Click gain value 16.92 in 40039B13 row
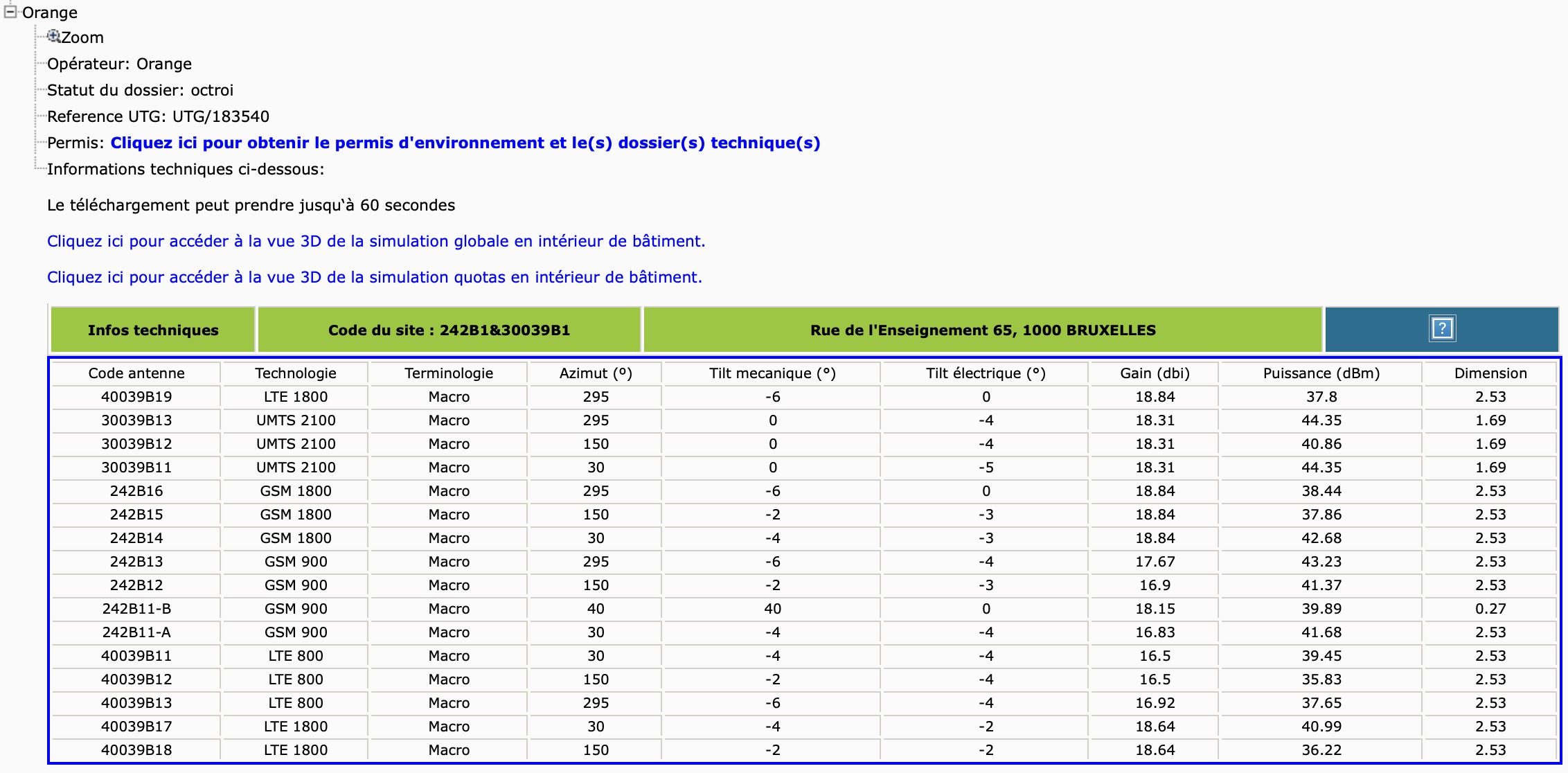 1155,703
